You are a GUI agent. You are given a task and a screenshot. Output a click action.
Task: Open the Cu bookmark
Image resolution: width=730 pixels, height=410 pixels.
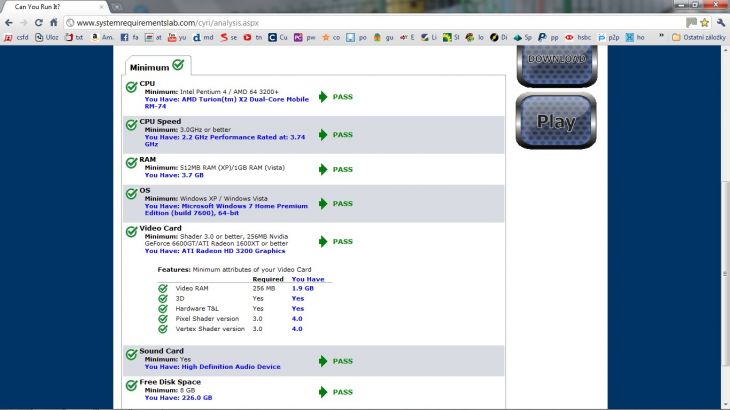point(278,38)
